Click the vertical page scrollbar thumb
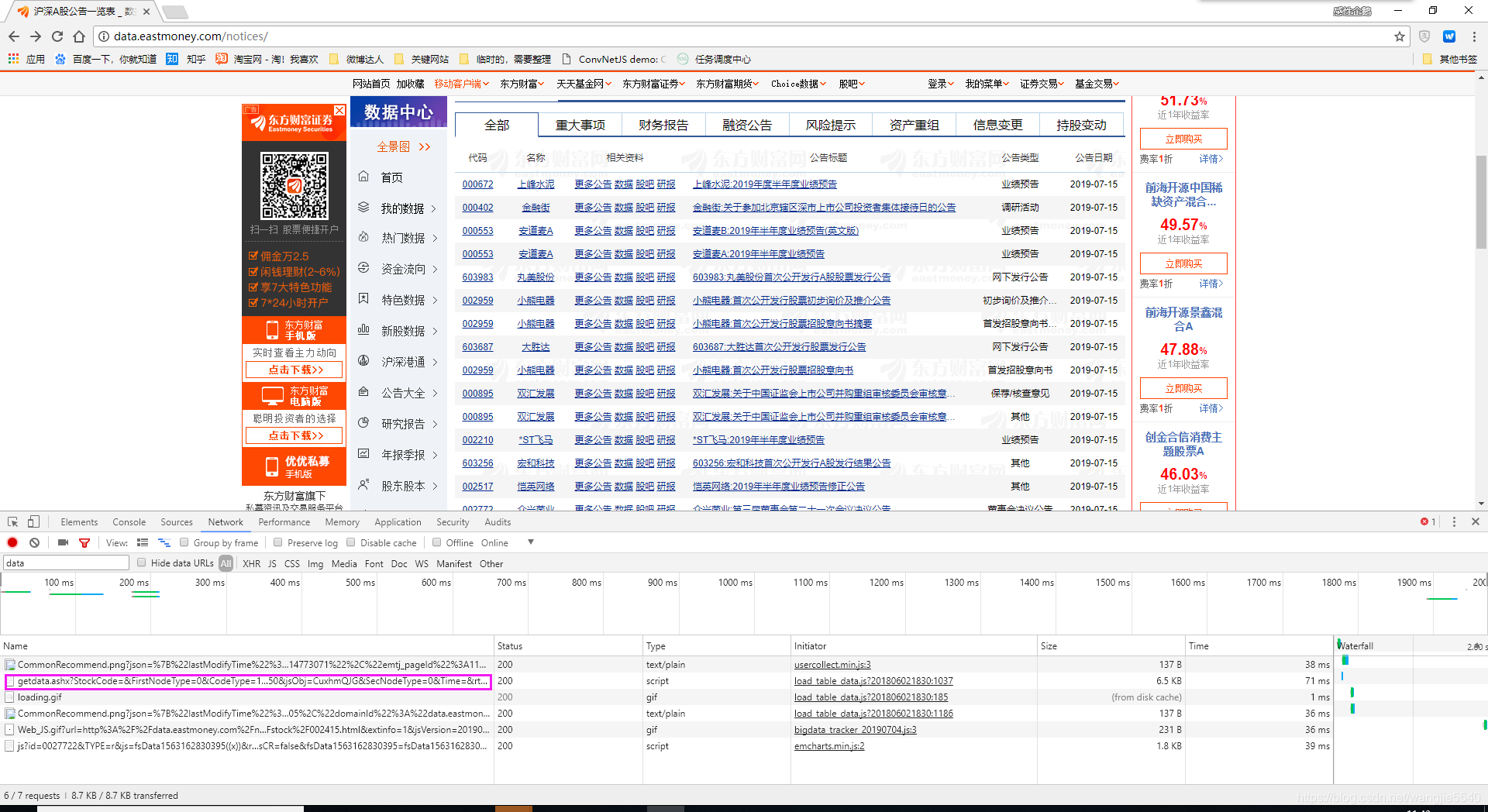The image size is (1488, 812). [x=1481, y=201]
